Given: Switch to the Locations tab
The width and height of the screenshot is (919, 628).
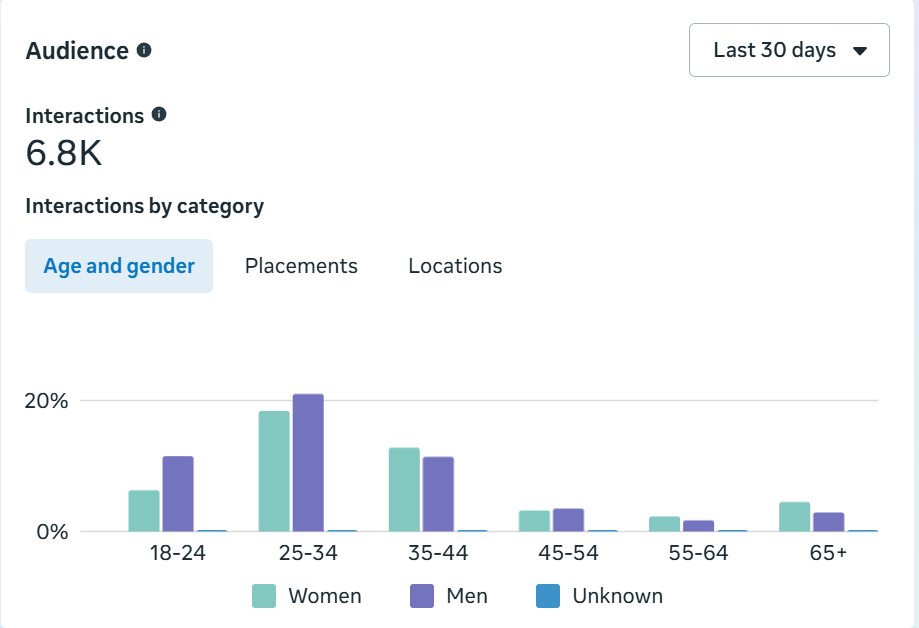Looking at the screenshot, I should (x=455, y=266).
